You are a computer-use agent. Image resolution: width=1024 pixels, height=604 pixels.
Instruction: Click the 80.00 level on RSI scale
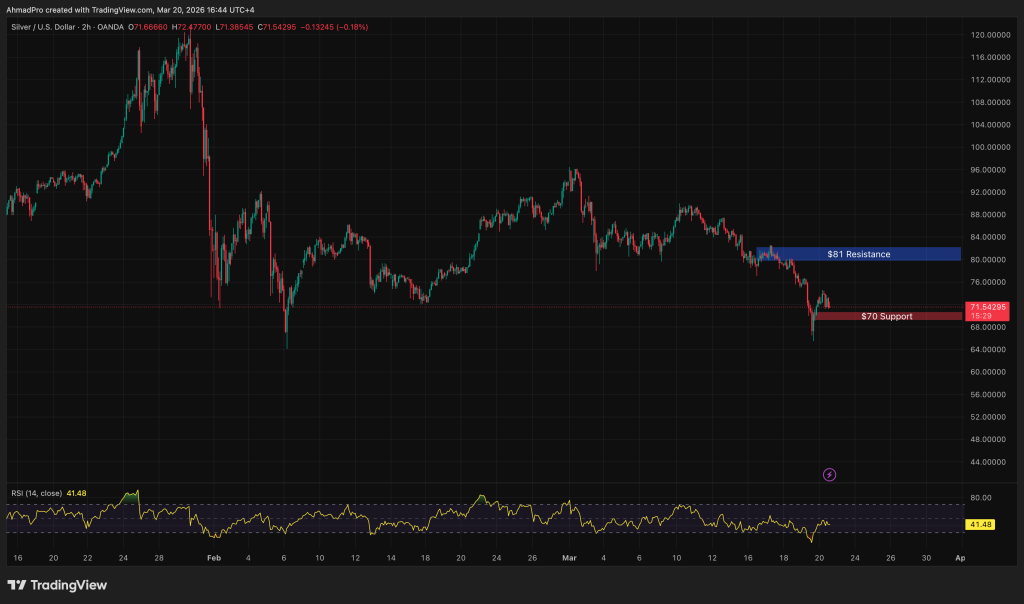980,498
